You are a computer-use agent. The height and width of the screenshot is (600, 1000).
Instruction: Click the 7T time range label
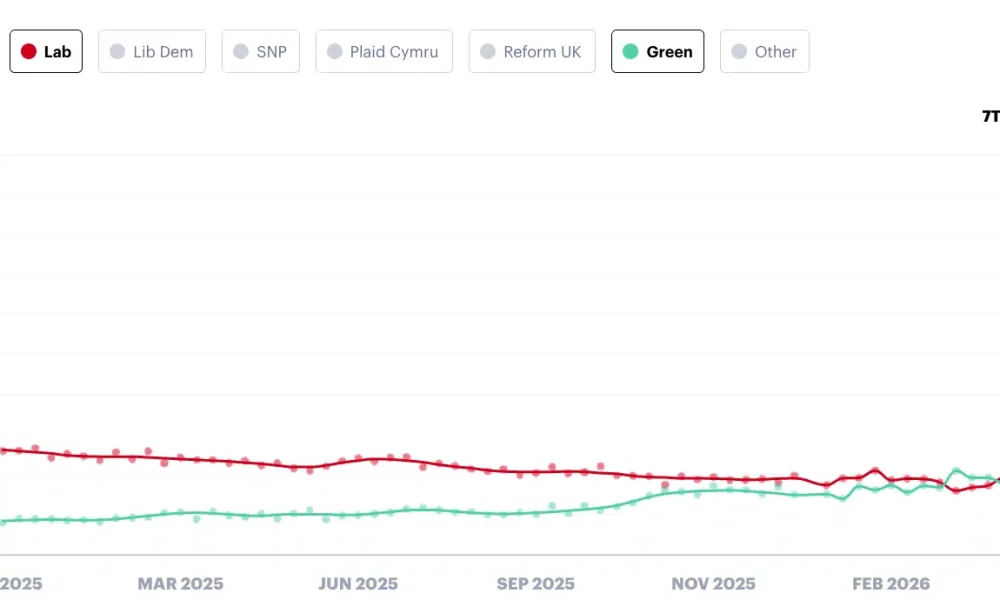pos(989,117)
